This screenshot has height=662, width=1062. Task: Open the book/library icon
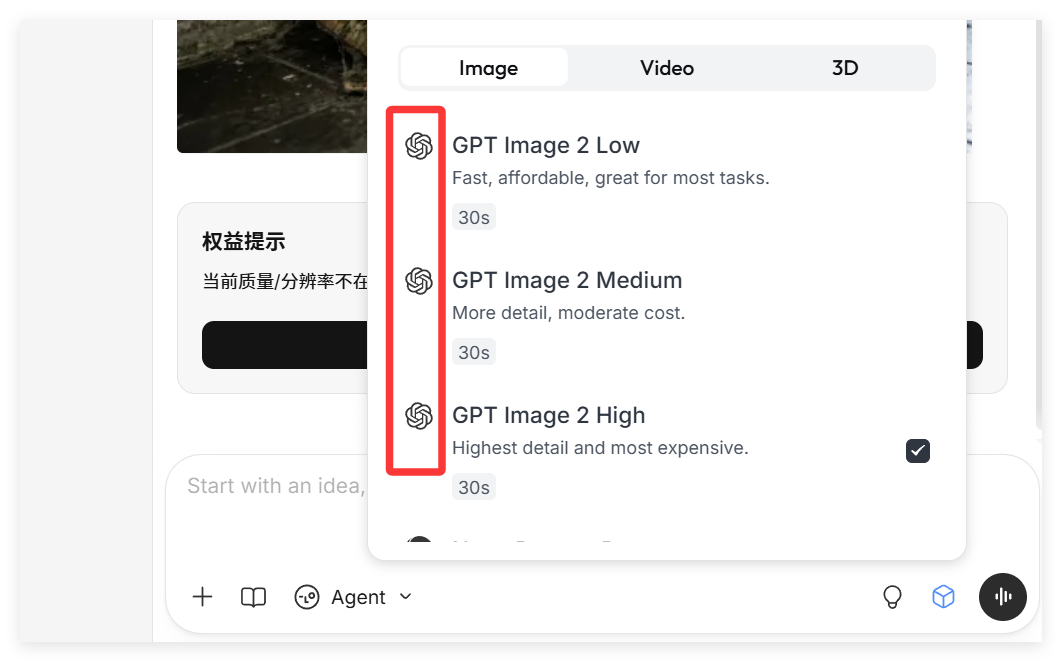tap(252, 596)
